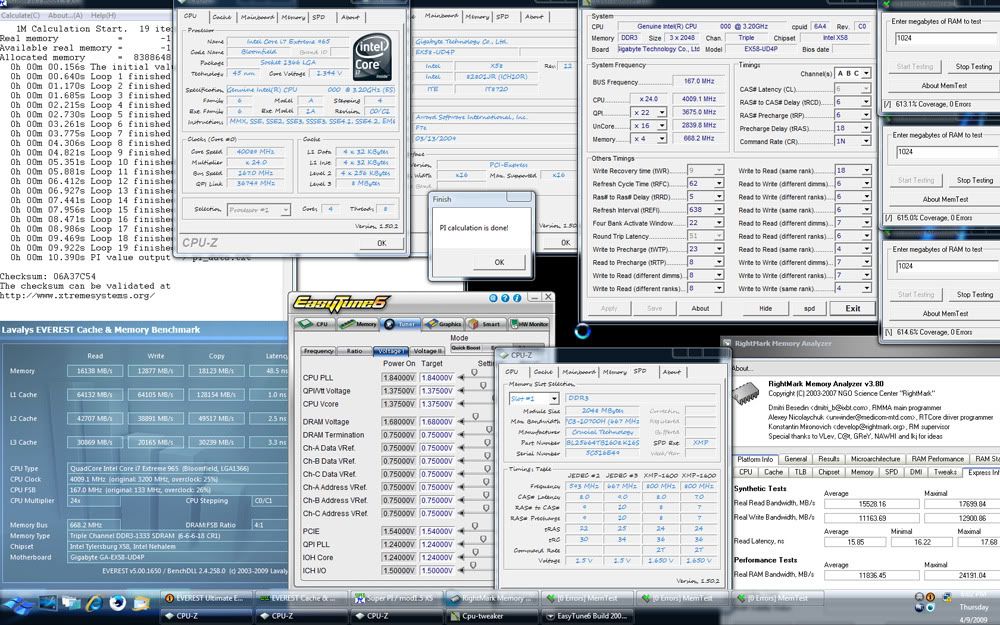Click the decrease arrow for DRAM Termination
The height and width of the screenshot is (625, 1000).
point(461,435)
